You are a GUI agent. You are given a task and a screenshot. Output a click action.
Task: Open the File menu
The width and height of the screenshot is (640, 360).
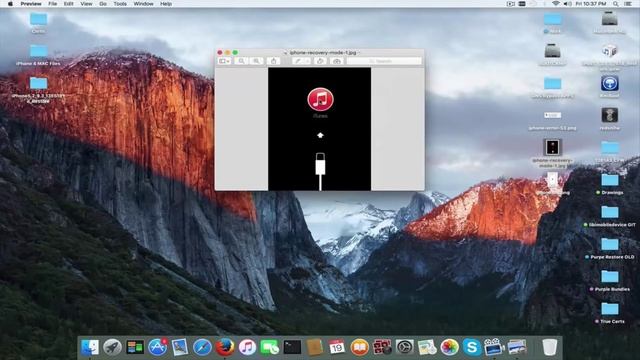click(53, 4)
